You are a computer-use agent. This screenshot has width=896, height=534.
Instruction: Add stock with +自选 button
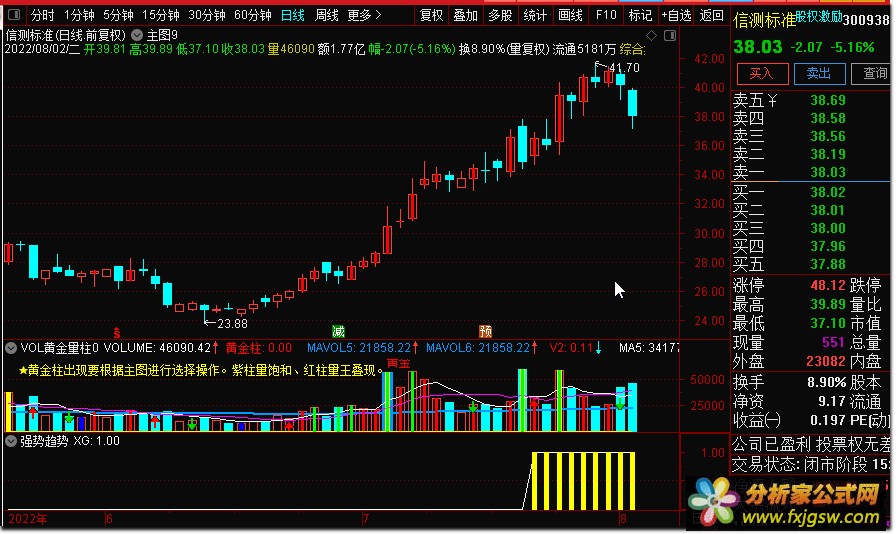677,15
